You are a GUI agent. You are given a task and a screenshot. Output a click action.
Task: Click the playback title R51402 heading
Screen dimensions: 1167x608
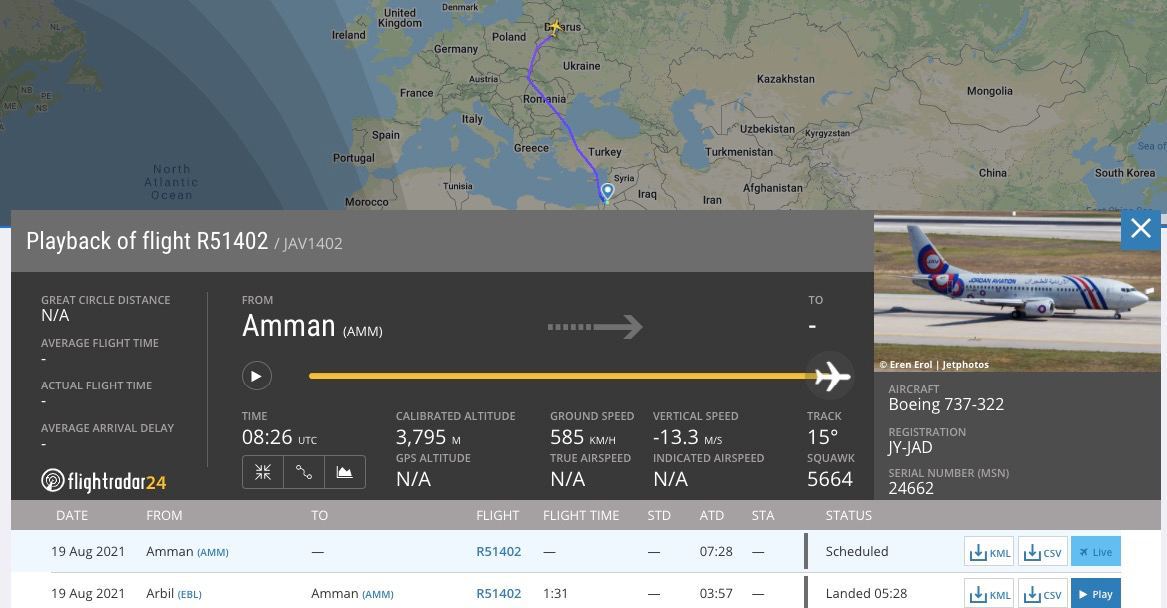click(x=147, y=241)
